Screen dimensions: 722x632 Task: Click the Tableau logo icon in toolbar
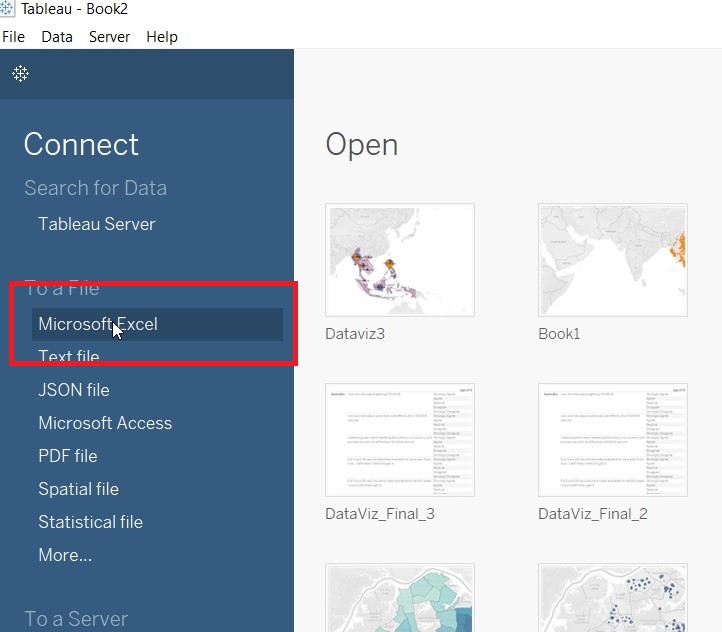tap(20, 74)
